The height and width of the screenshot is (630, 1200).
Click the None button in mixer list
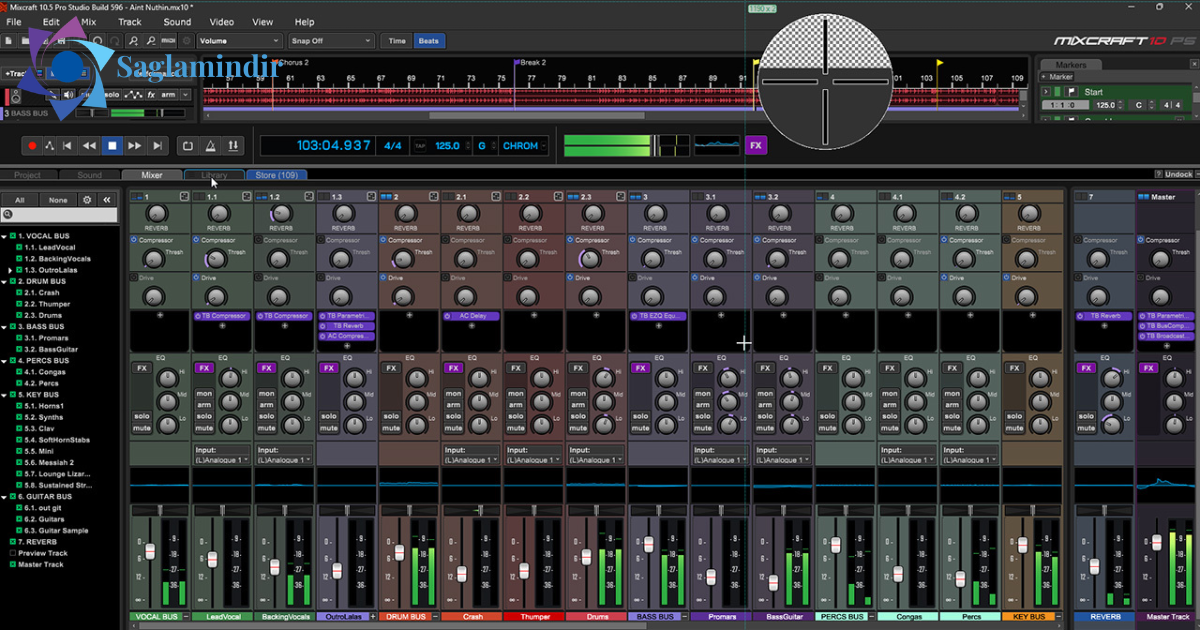click(x=58, y=200)
